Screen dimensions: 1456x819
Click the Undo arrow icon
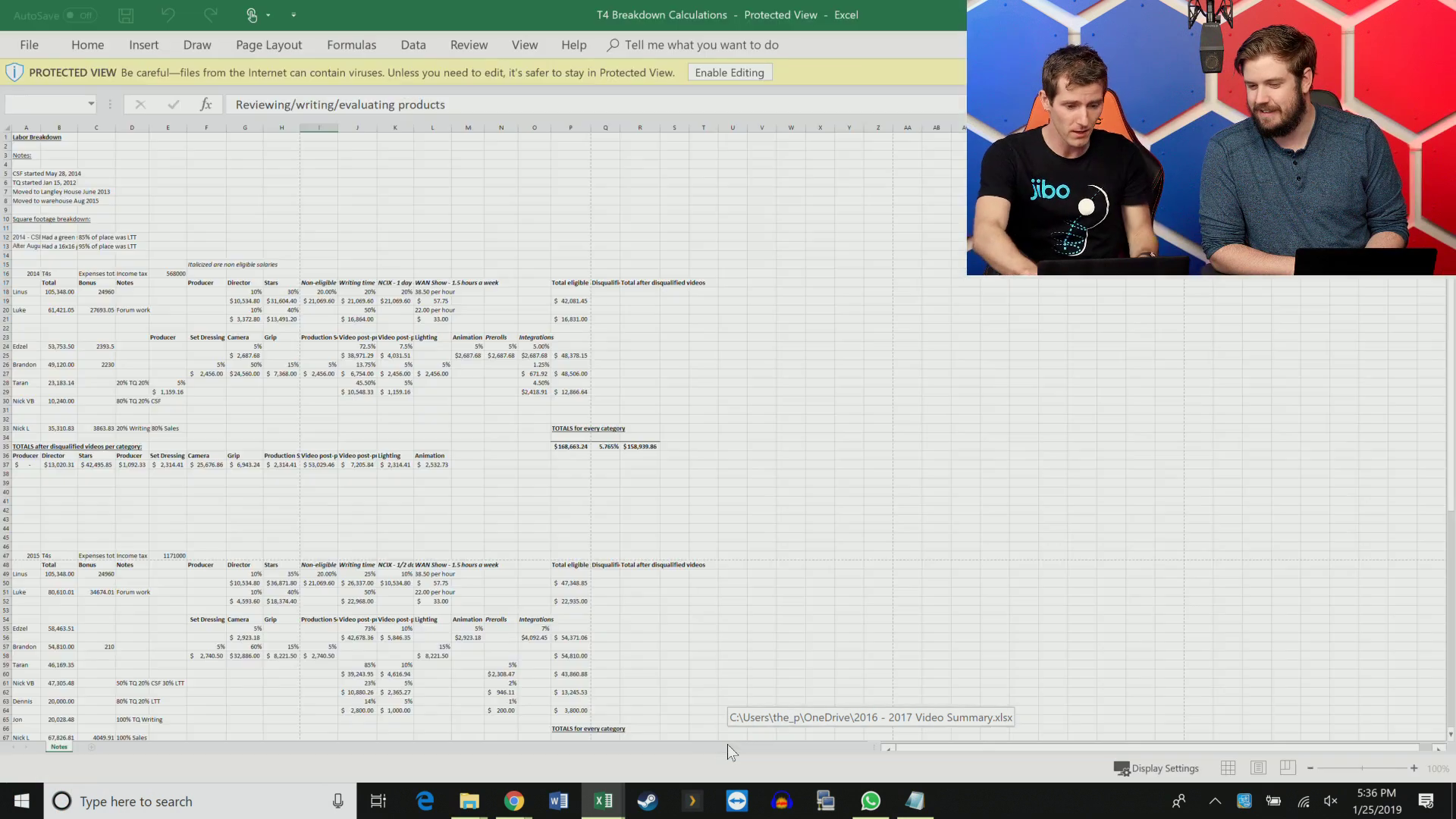click(x=168, y=15)
